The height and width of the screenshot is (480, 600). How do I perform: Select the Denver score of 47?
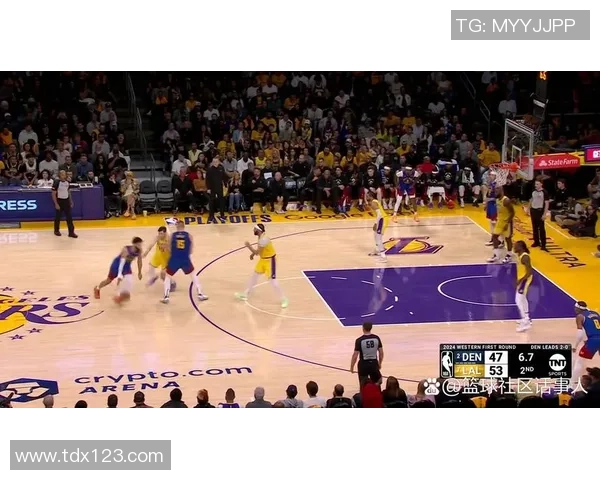point(496,356)
